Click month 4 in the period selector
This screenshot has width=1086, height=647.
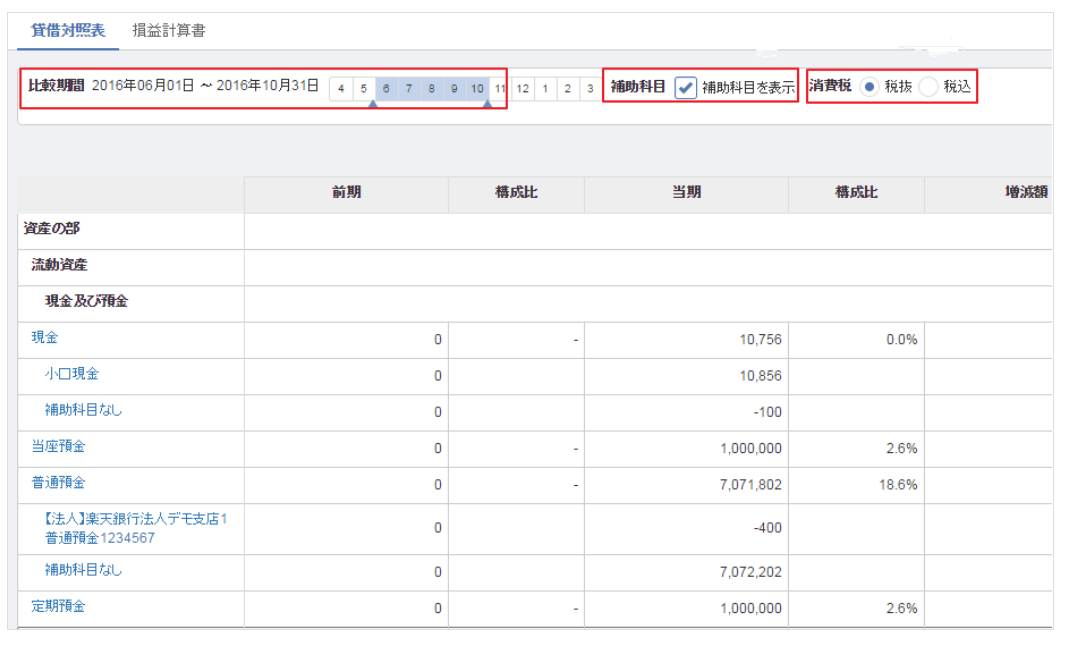point(341,89)
